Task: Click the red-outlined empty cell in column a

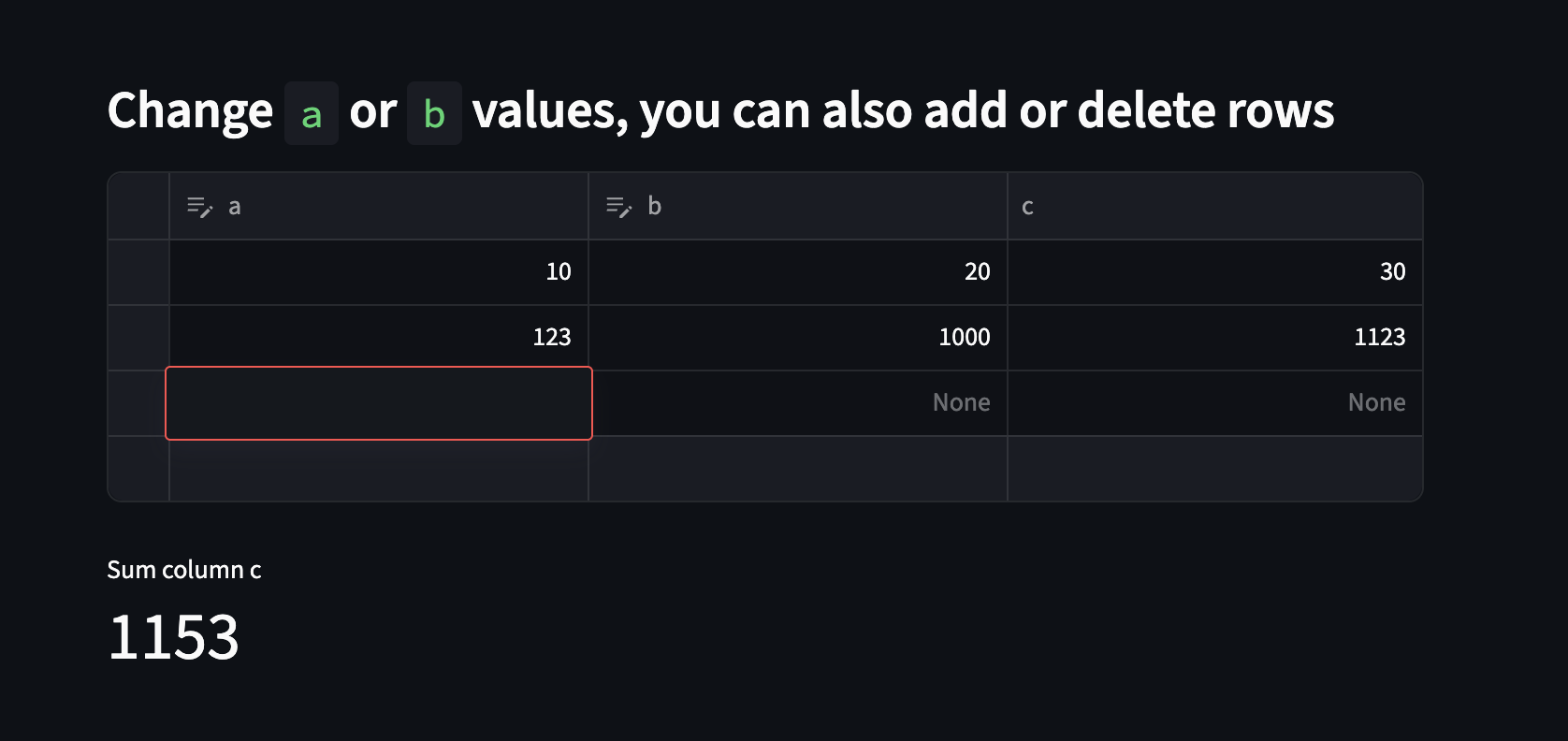Action: click(x=379, y=403)
